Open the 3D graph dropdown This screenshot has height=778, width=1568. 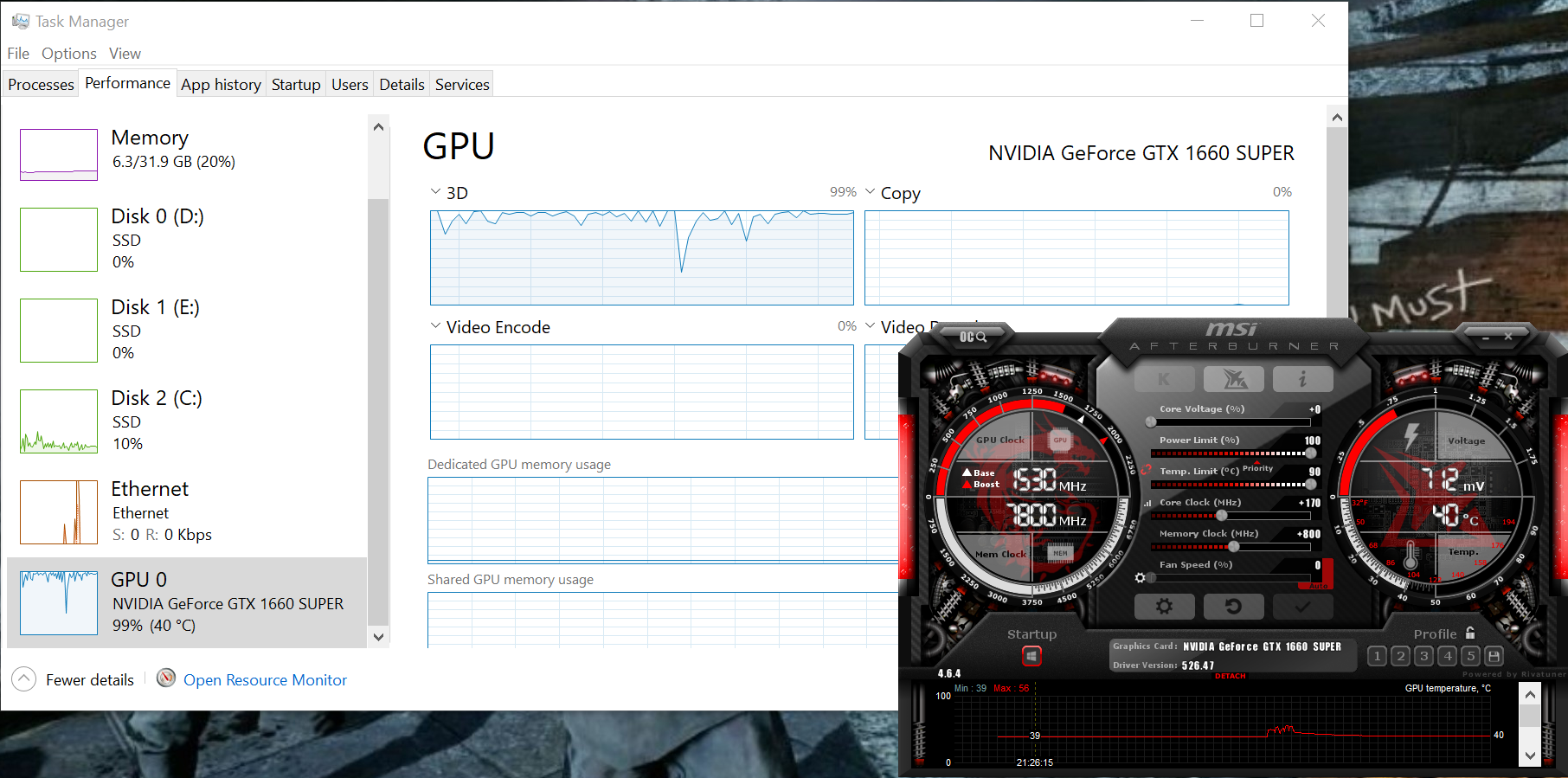[435, 192]
